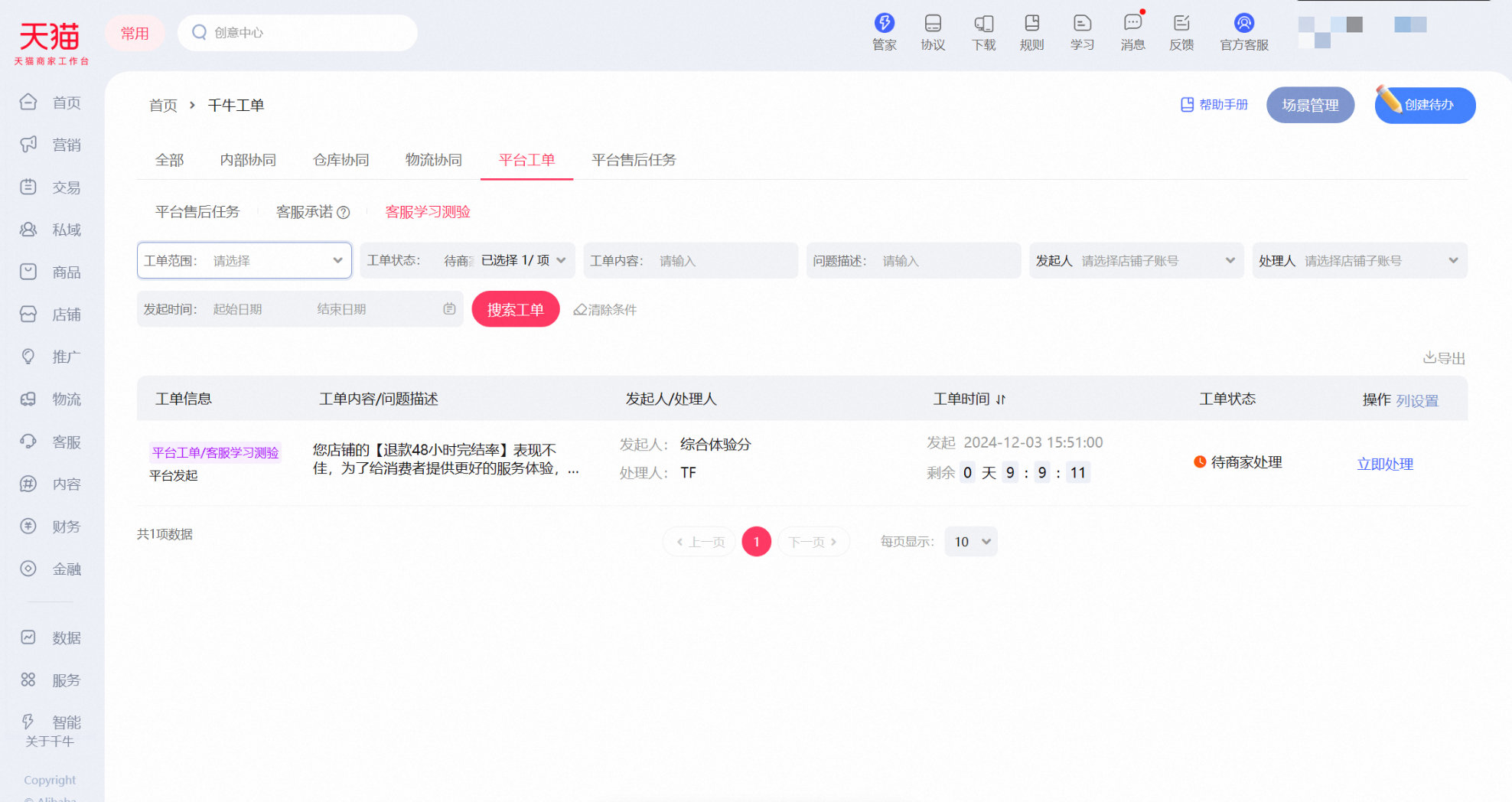
Task: Go to page 1 in pagination
Action: pos(756,542)
